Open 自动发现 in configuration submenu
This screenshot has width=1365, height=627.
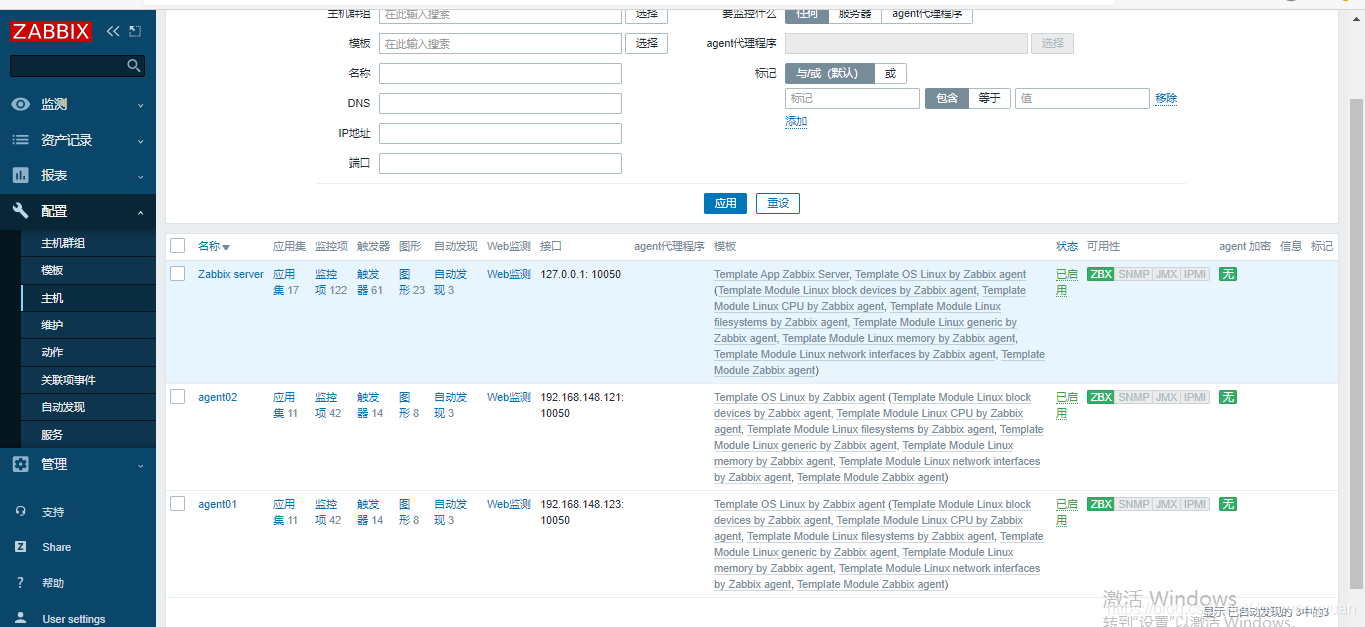(63, 407)
